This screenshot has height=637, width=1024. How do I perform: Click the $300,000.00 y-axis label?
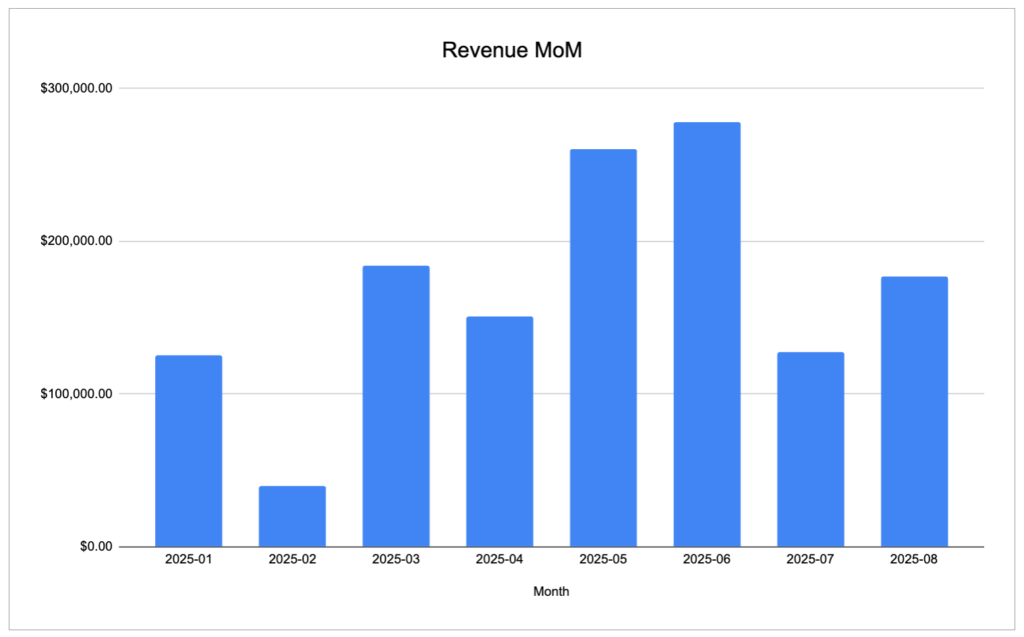click(x=76, y=88)
